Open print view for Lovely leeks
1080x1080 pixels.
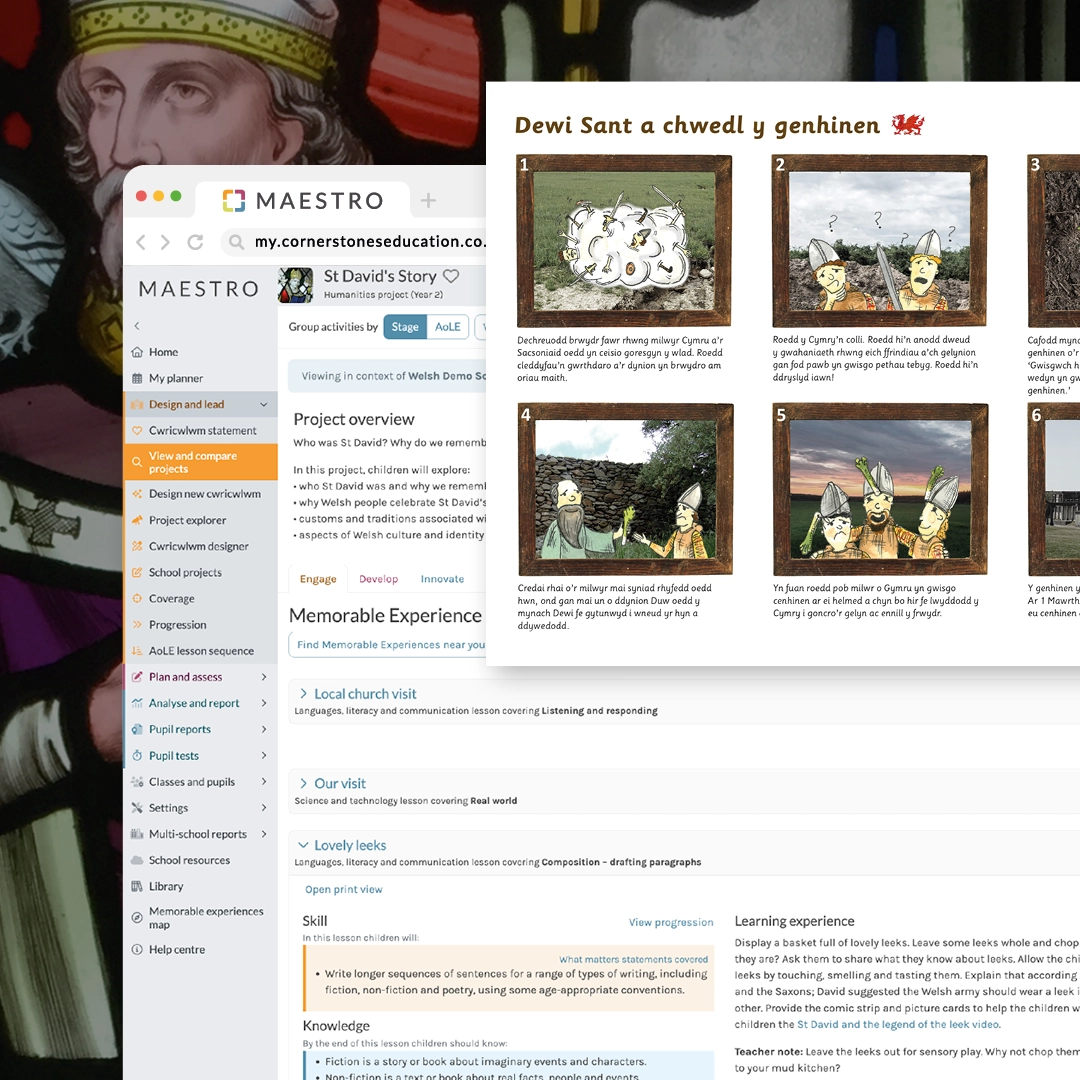pos(344,889)
